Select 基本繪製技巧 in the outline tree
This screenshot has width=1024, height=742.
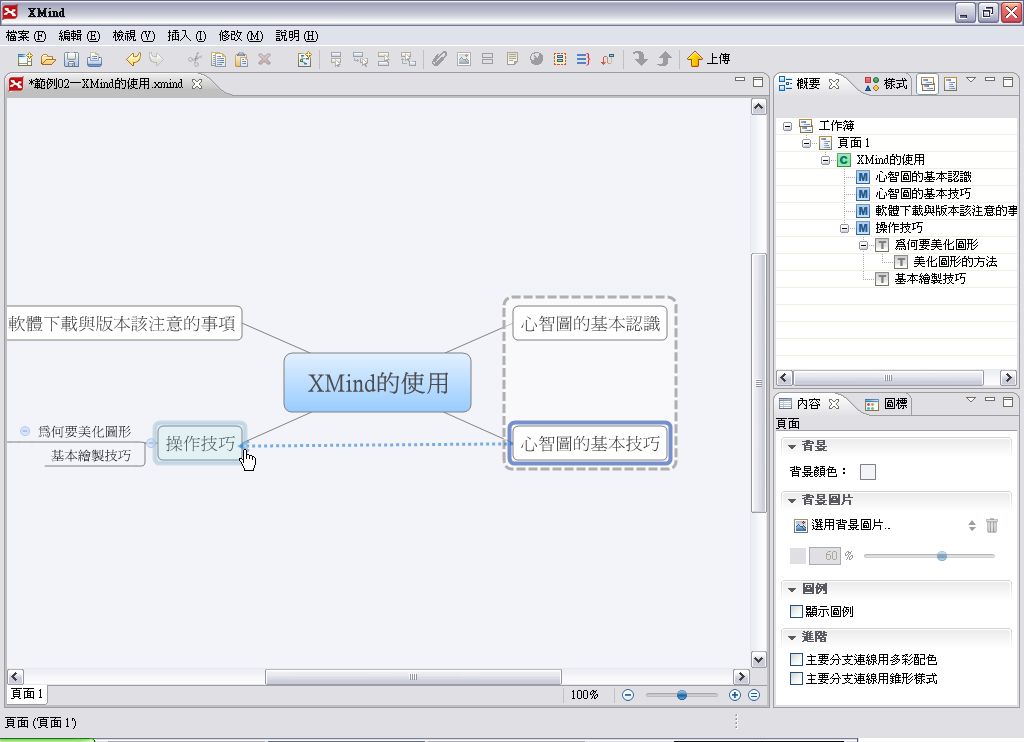pyautogui.click(x=930, y=279)
